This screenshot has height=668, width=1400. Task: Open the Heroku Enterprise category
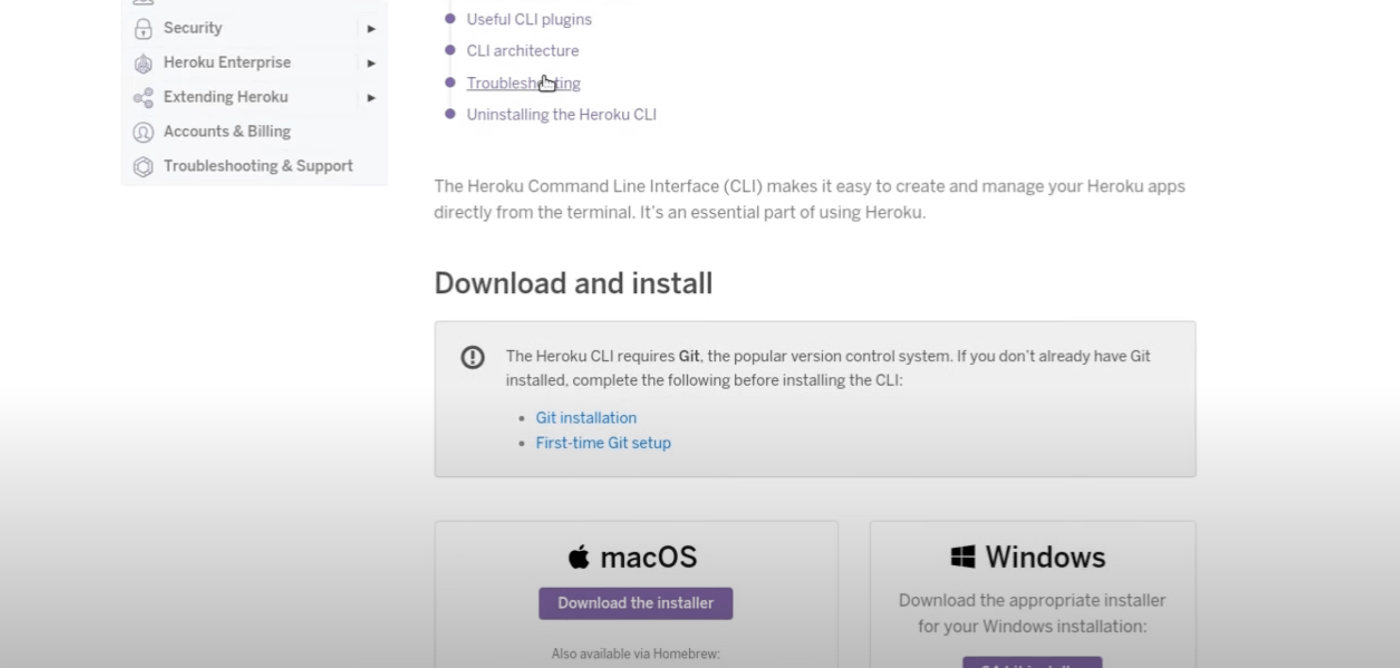point(227,62)
